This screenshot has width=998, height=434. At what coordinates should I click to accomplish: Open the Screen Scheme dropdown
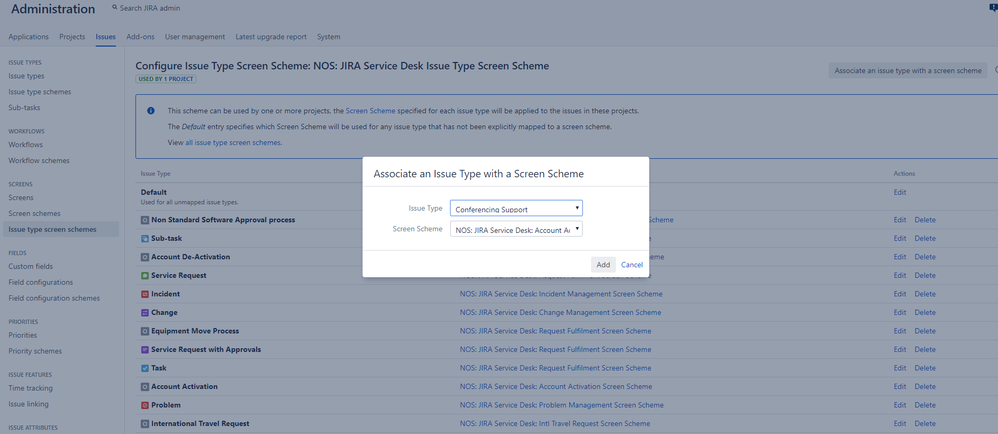pos(516,229)
